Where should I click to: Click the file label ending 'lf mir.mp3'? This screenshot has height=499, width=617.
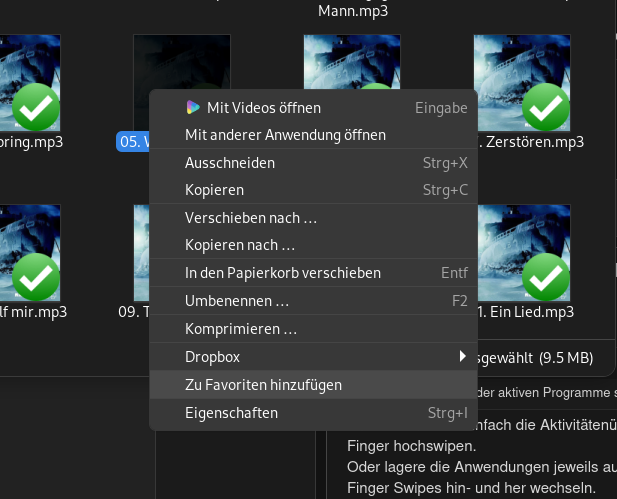pos(33,312)
